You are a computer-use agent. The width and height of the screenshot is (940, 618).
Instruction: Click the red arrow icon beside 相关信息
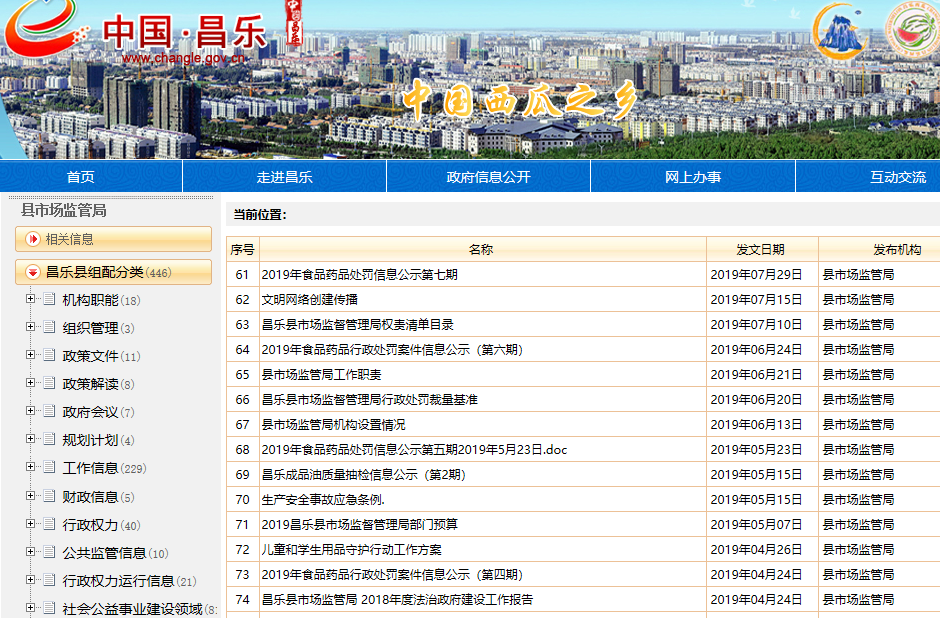[x=33, y=239]
